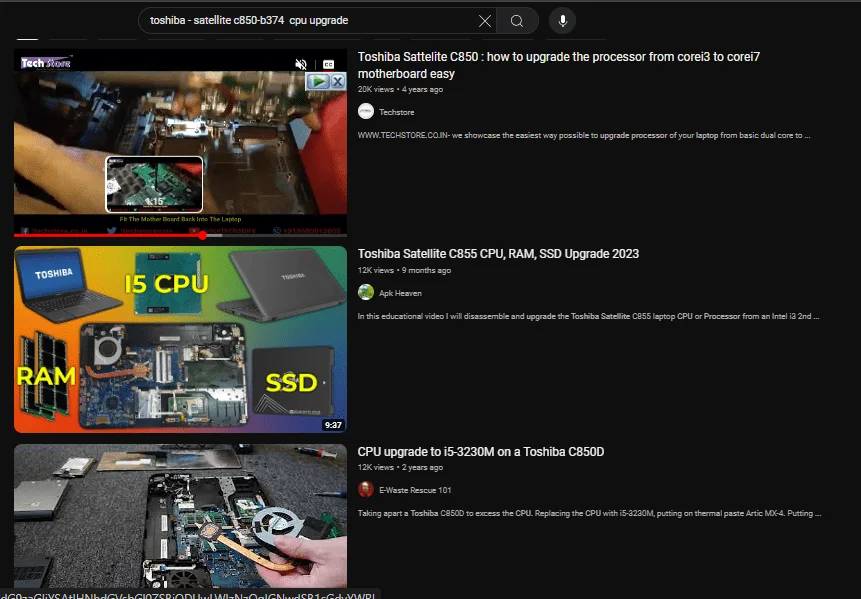This screenshot has width=861, height=599.
Task: Open the E-Waste Rescue 101 channel link
Action: 415,490
